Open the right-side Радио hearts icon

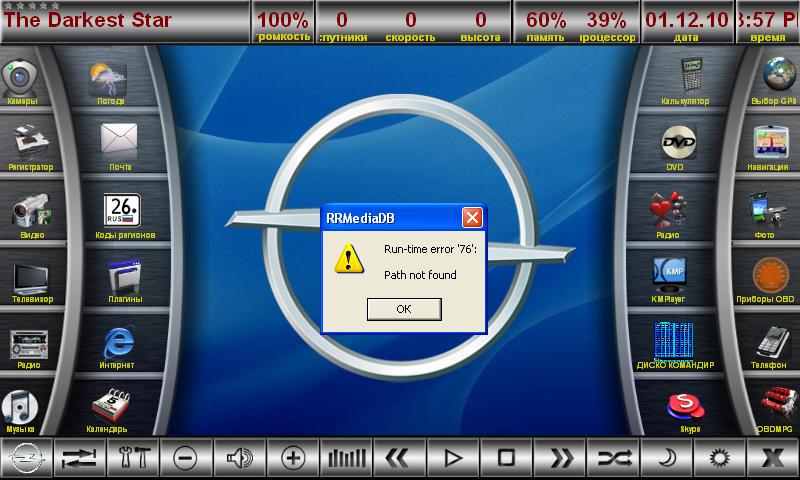pos(667,209)
